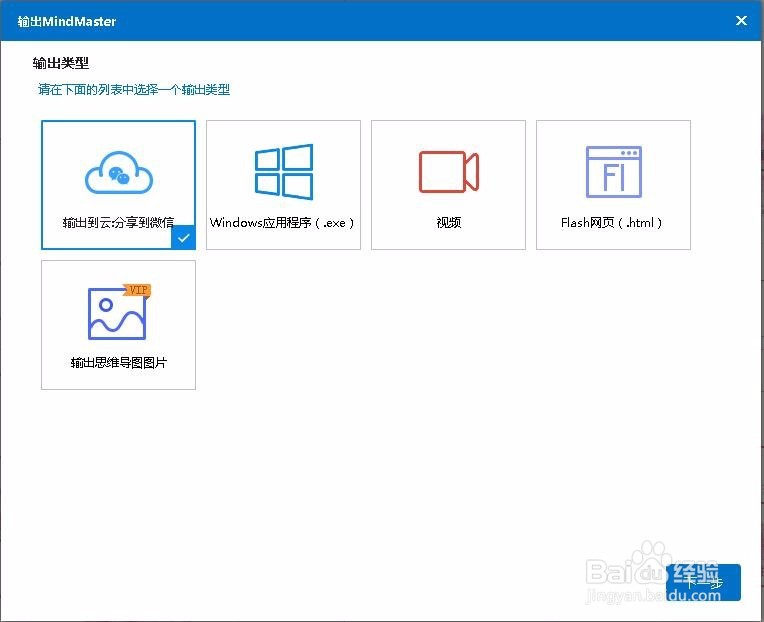Click the 输出思维导图图片 label
Viewport: 764px width, 622px height.
(118, 362)
